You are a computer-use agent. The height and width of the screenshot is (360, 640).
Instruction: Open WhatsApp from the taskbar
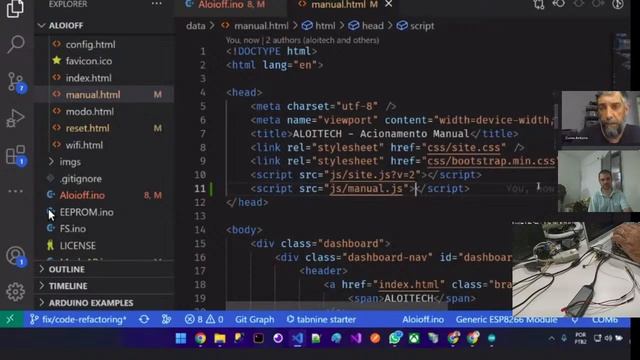[395, 338]
